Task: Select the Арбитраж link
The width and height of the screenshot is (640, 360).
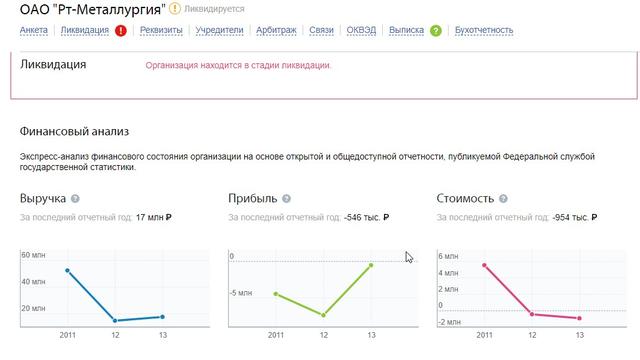Action: click(276, 30)
